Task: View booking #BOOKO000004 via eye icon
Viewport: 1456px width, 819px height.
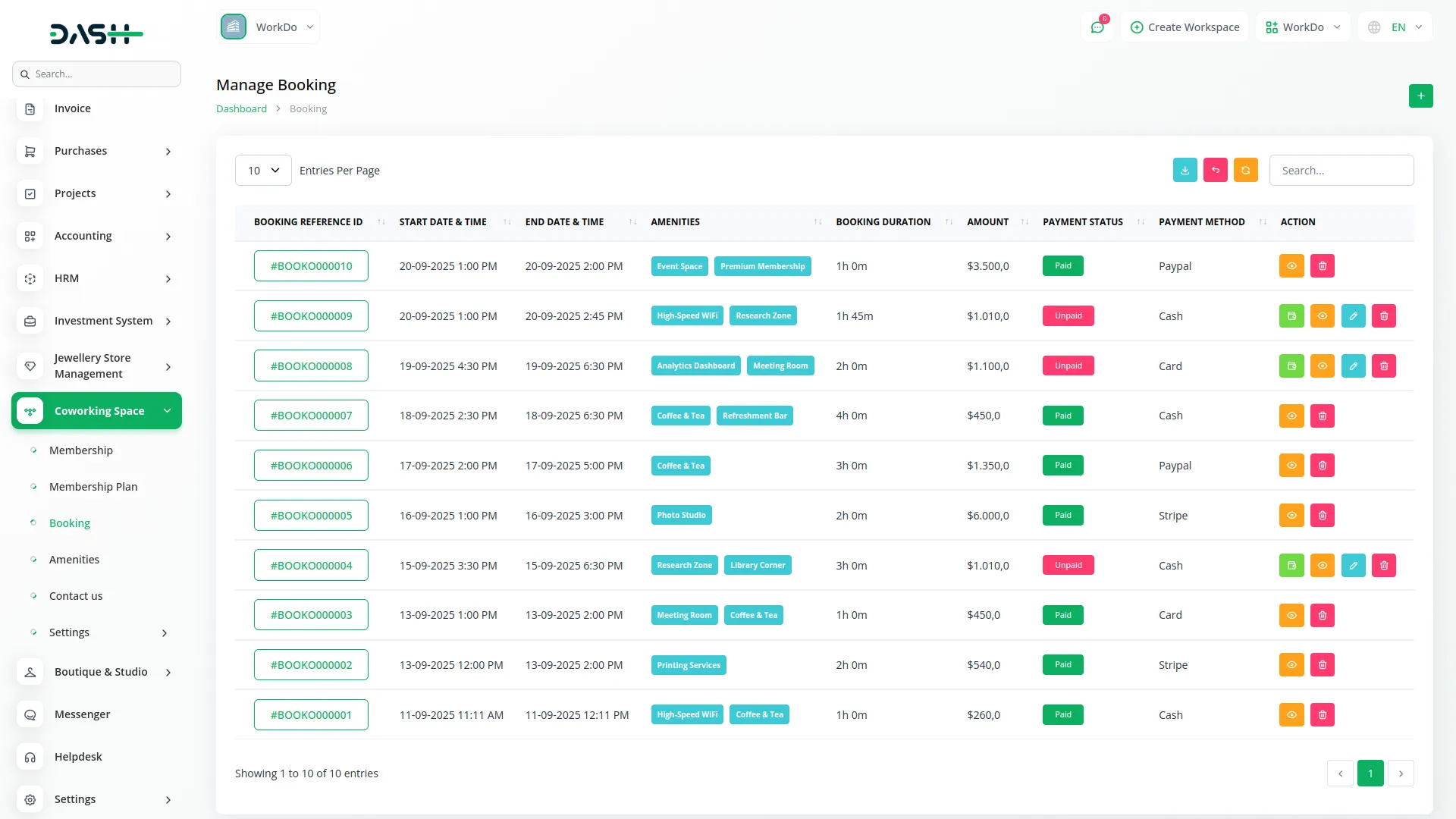Action: coord(1322,566)
